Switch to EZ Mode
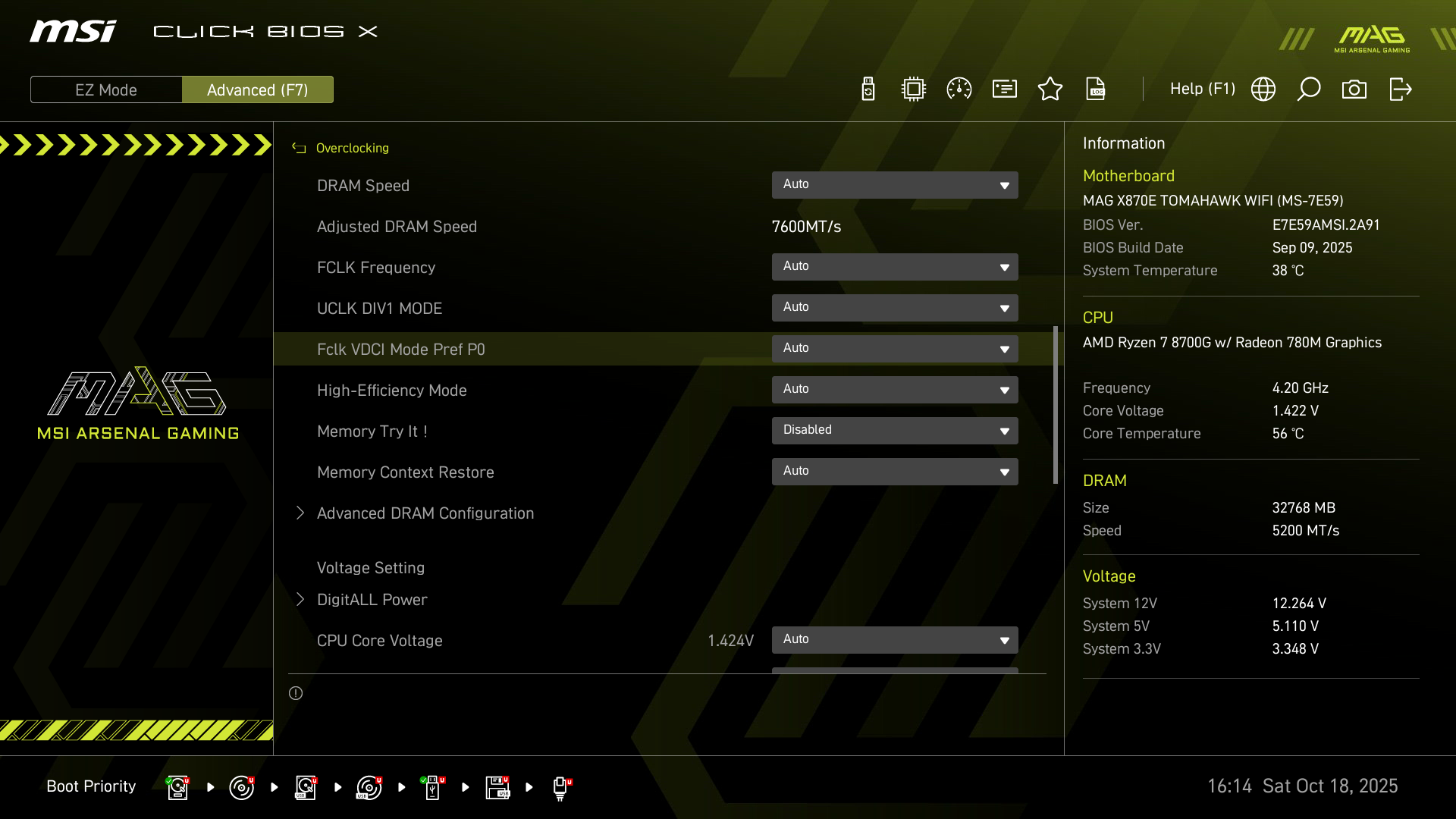Viewport: 1456px width, 819px height. (x=106, y=89)
